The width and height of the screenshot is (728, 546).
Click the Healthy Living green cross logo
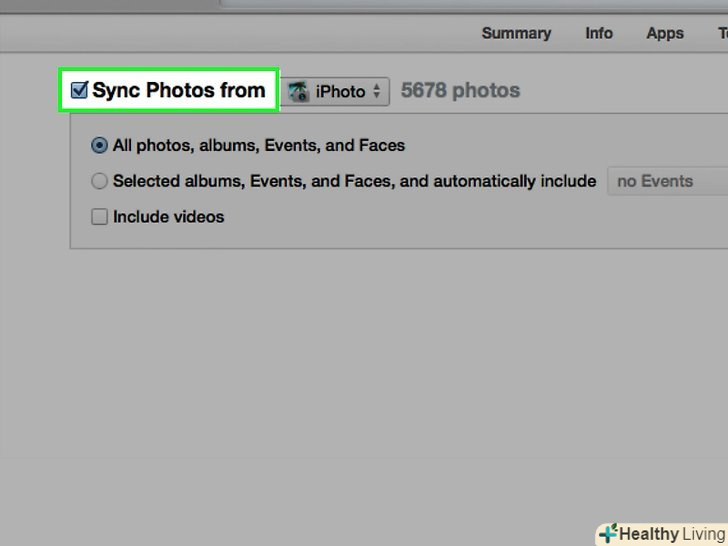(x=607, y=534)
